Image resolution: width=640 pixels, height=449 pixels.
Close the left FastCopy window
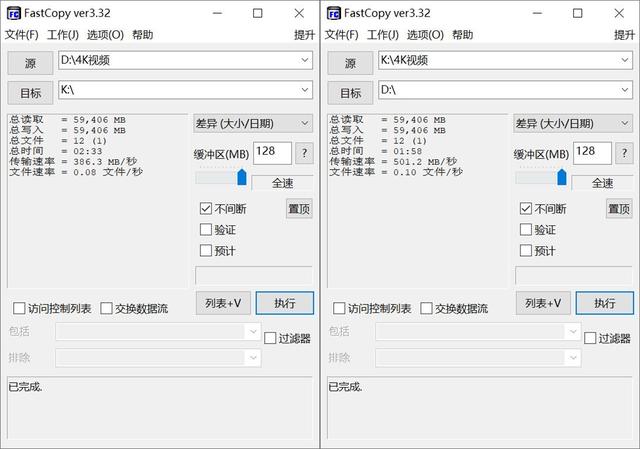(299, 13)
